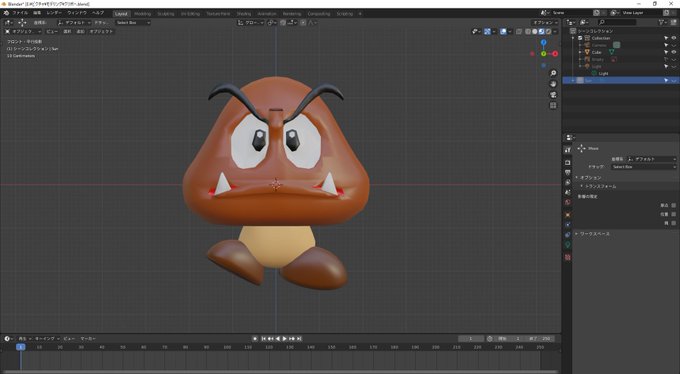Open the Tool properties tab
The height and width of the screenshot is (374, 680).
coord(568,150)
